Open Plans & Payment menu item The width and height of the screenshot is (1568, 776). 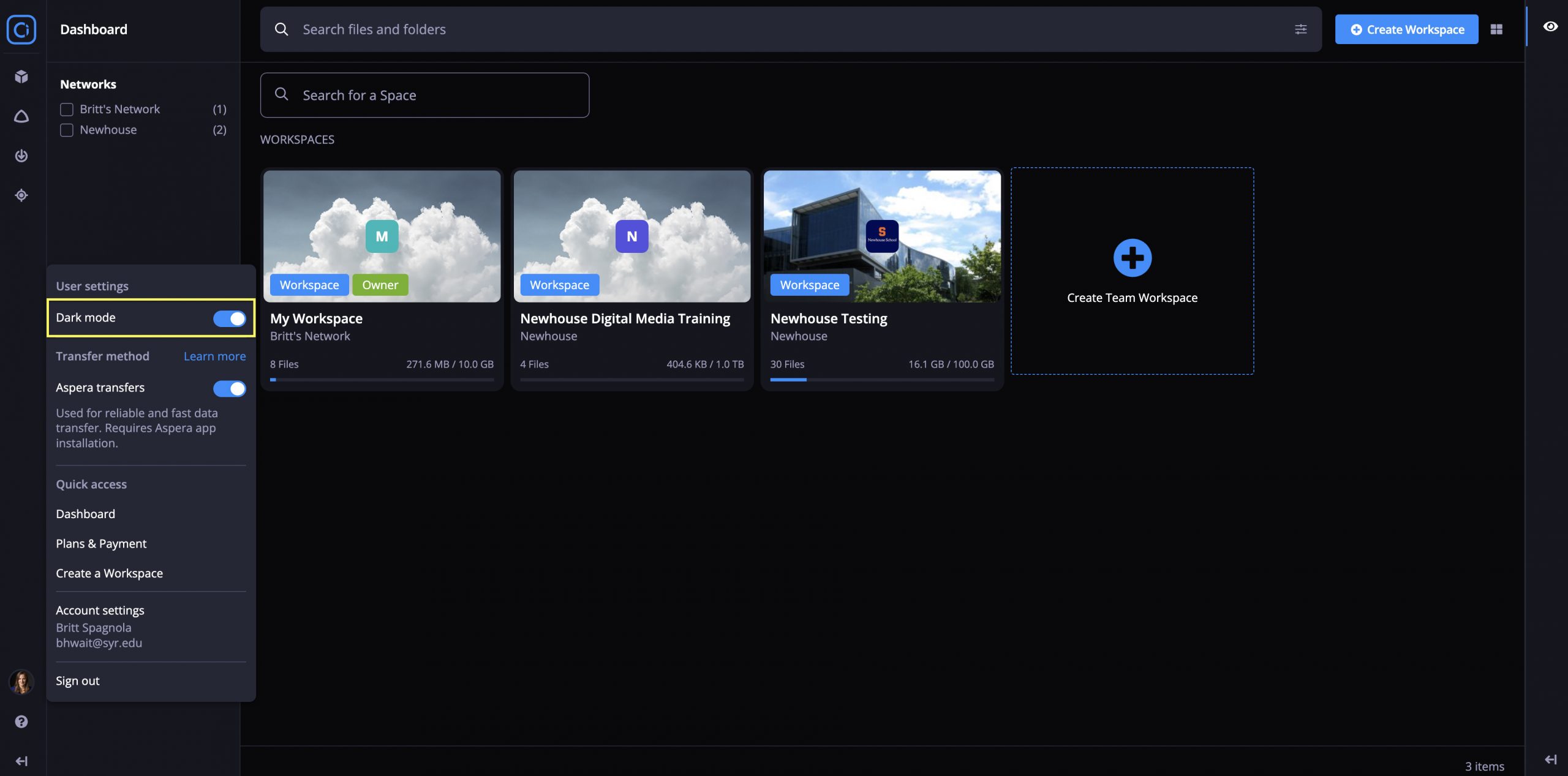pos(101,544)
